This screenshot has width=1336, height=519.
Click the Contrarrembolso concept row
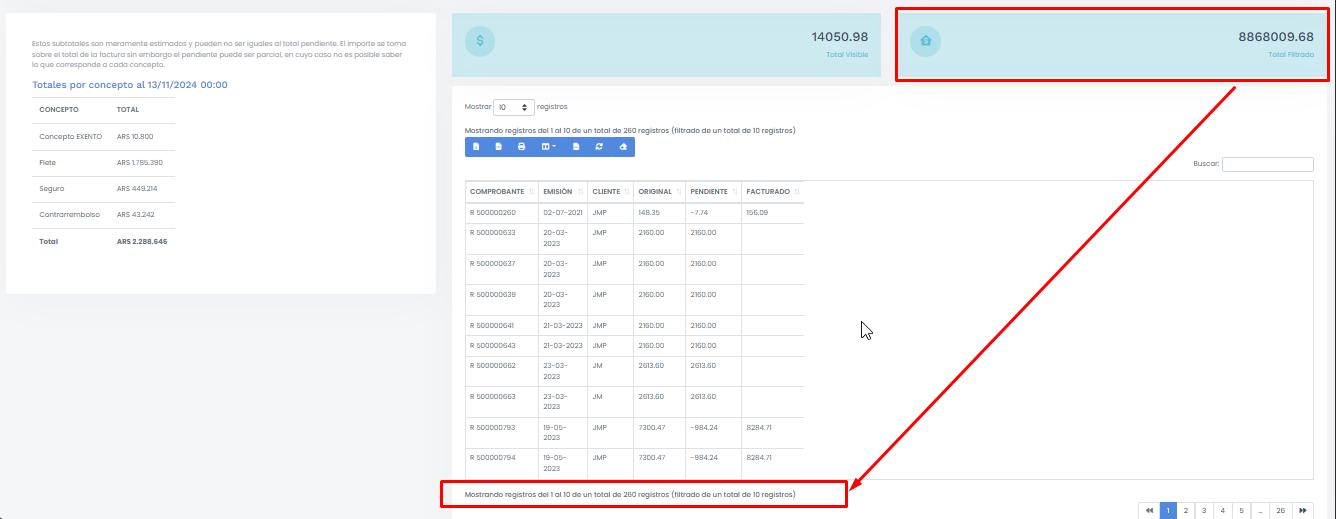tap(103, 214)
